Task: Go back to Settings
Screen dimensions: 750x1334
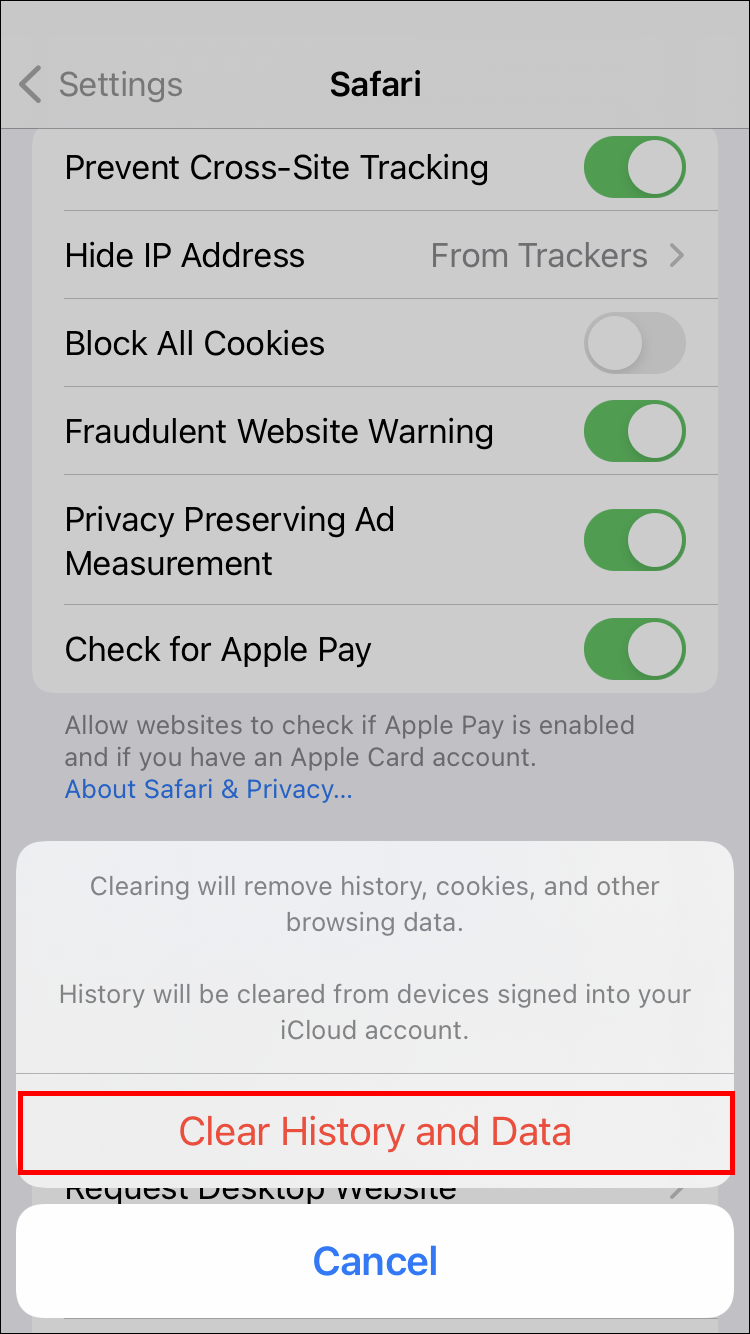Action: point(101,85)
